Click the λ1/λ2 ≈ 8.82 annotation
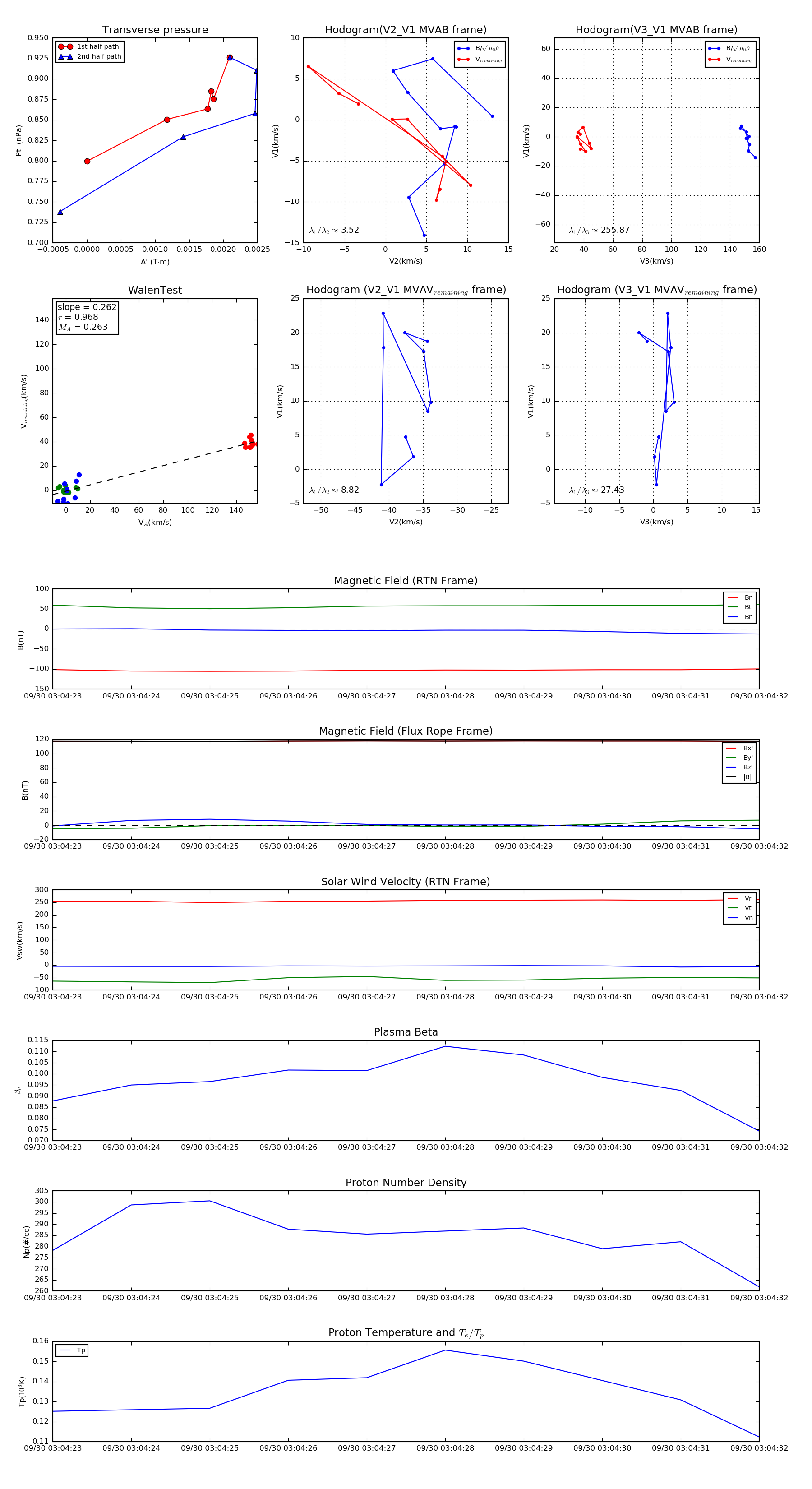812x1489 pixels. pyautogui.click(x=334, y=490)
